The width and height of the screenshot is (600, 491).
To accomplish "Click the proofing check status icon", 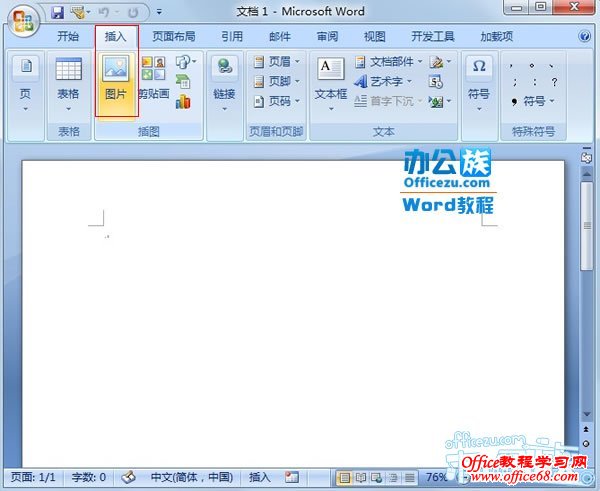I will pos(129,477).
